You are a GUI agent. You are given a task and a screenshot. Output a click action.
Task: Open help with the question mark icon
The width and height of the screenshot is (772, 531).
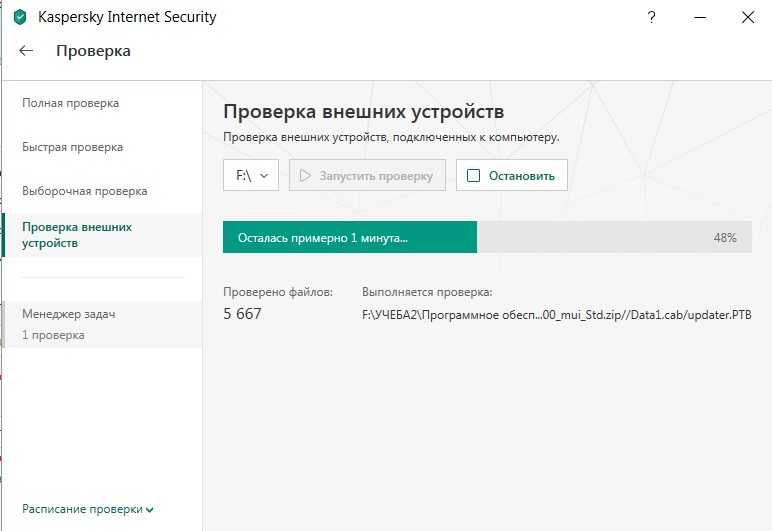[x=651, y=17]
